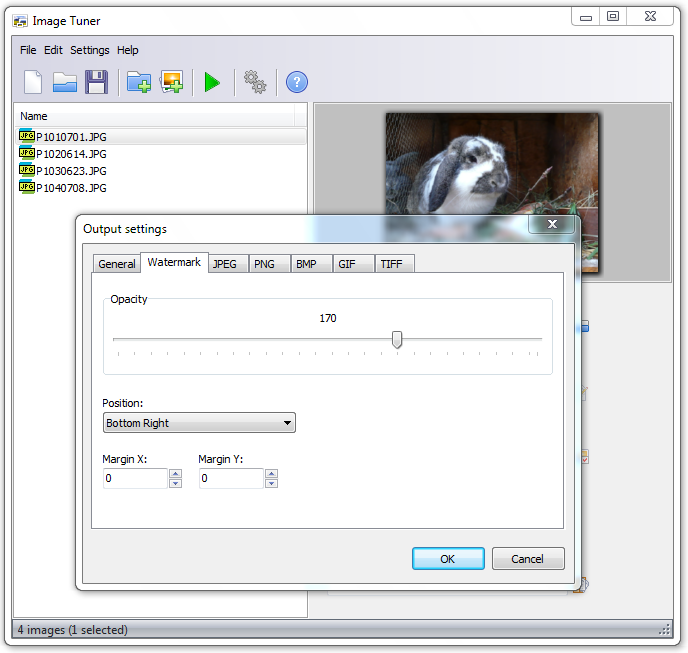Switch to the JPEG tab
The image size is (688, 653).
coord(228,264)
